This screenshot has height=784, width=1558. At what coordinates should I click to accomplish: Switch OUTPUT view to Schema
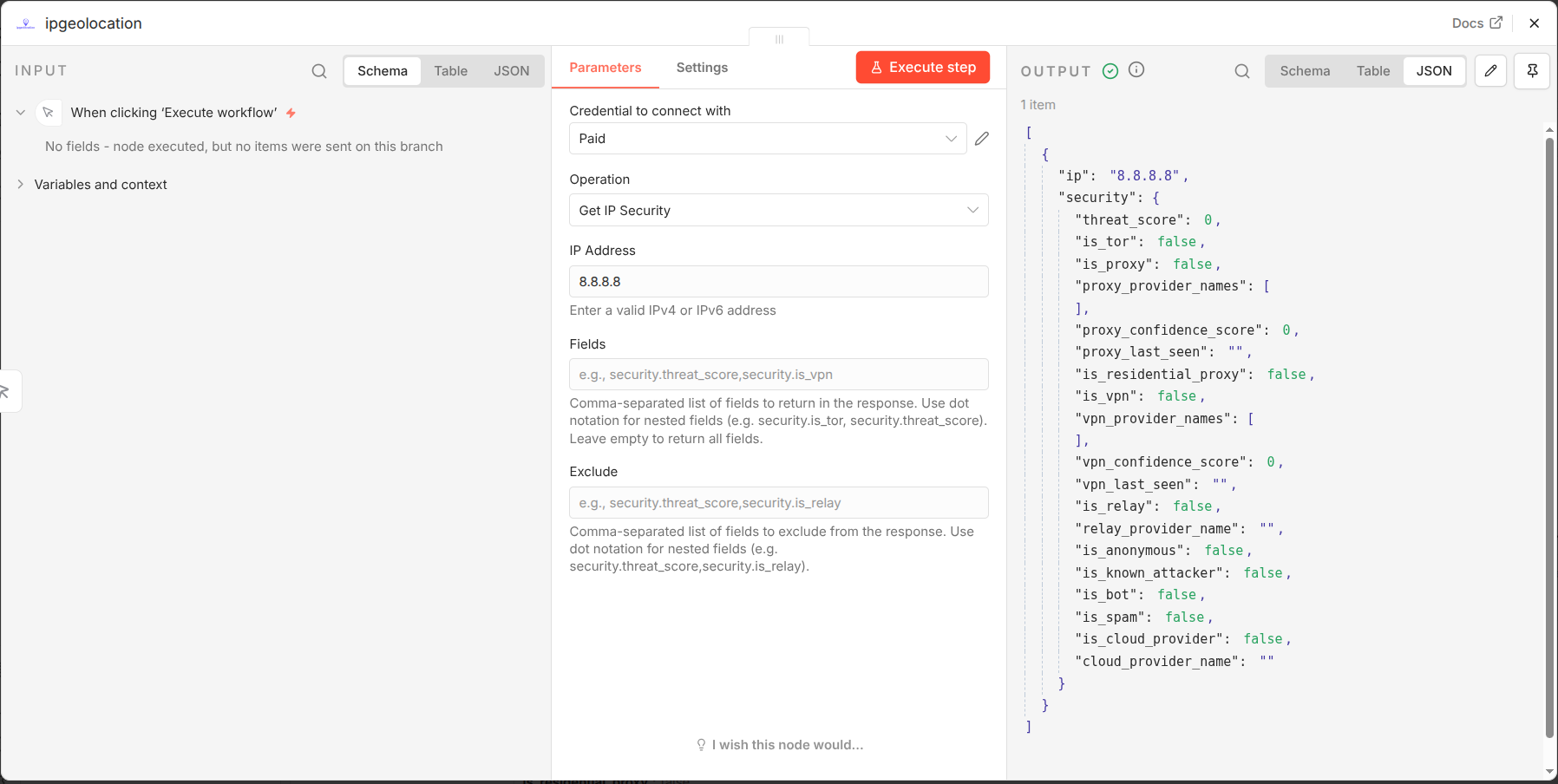tap(1305, 71)
